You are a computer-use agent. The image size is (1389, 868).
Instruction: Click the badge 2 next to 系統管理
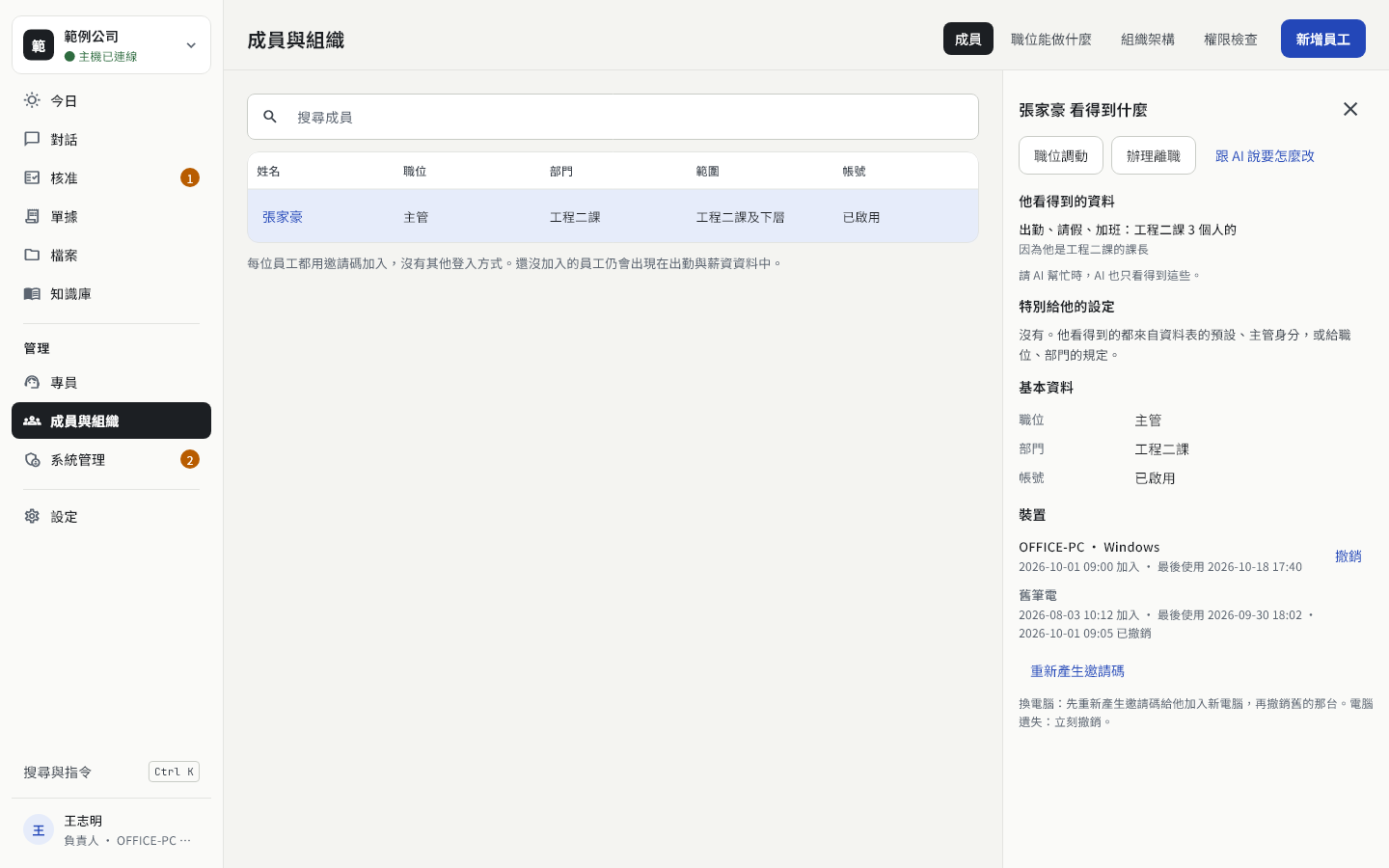(x=190, y=459)
